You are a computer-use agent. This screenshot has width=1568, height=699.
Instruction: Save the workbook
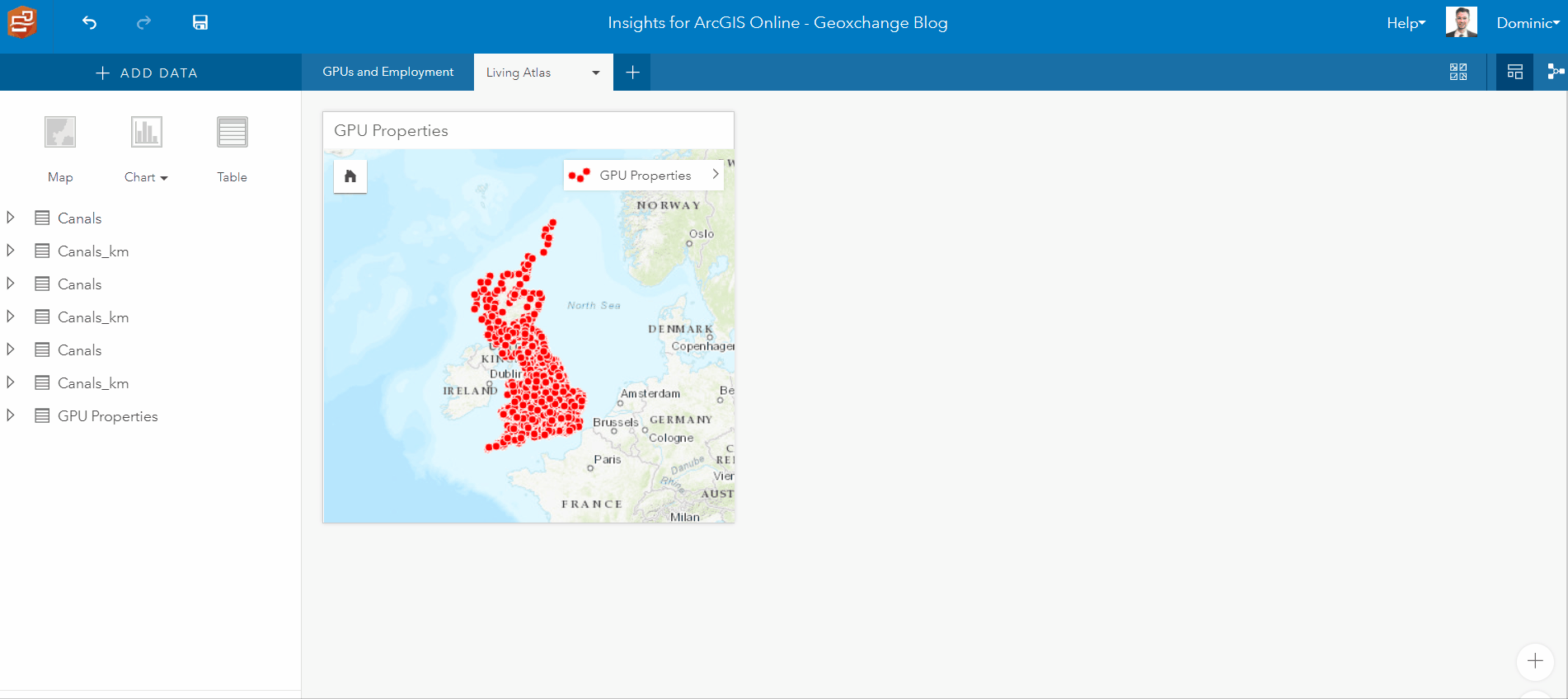[200, 23]
